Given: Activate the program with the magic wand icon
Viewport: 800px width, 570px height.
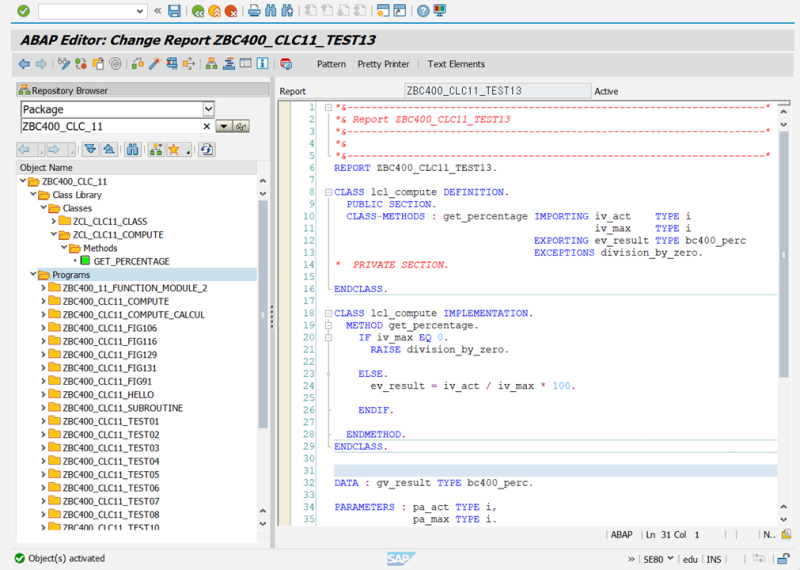Looking at the screenshot, I should coord(154,64).
